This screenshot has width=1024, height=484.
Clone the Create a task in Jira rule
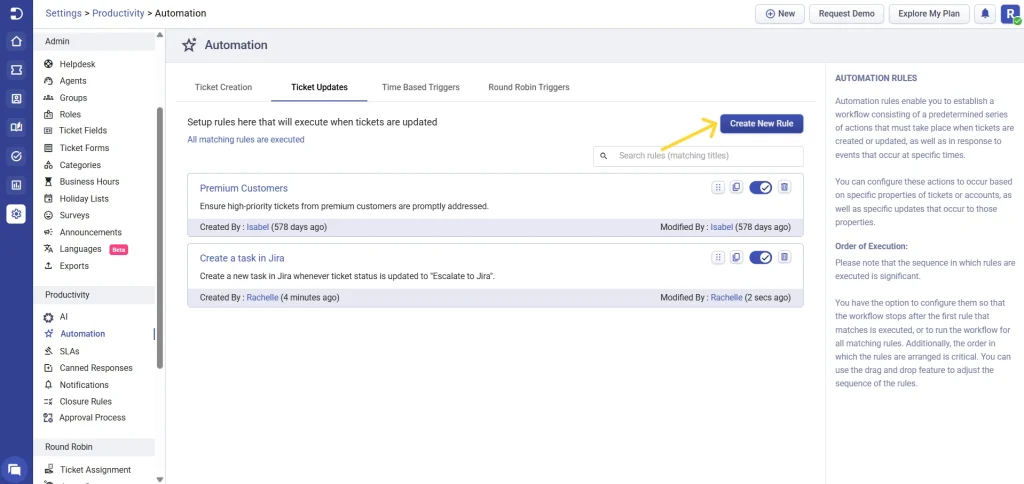pyautogui.click(x=736, y=257)
